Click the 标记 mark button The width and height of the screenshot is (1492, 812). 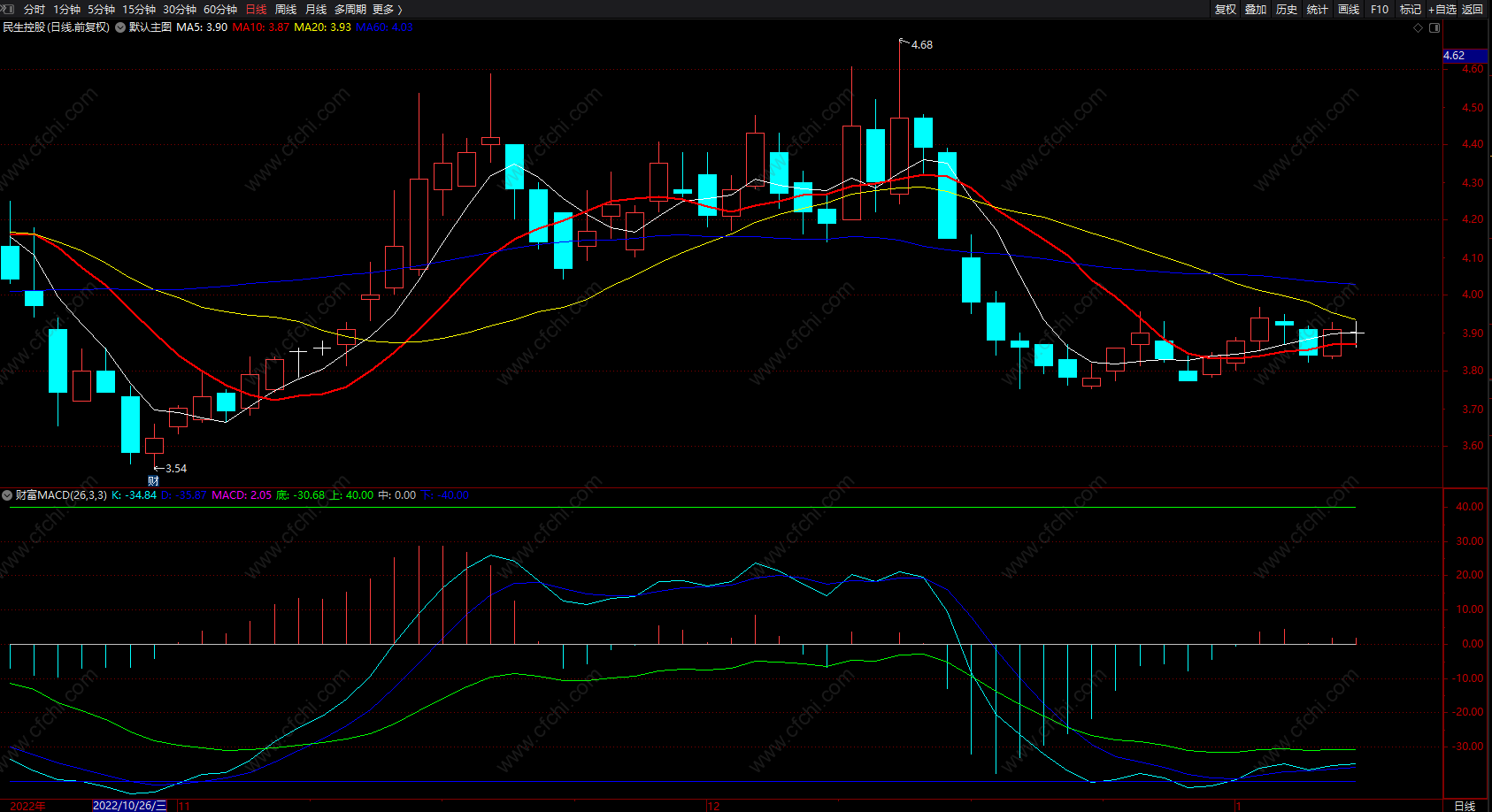point(1411,10)
